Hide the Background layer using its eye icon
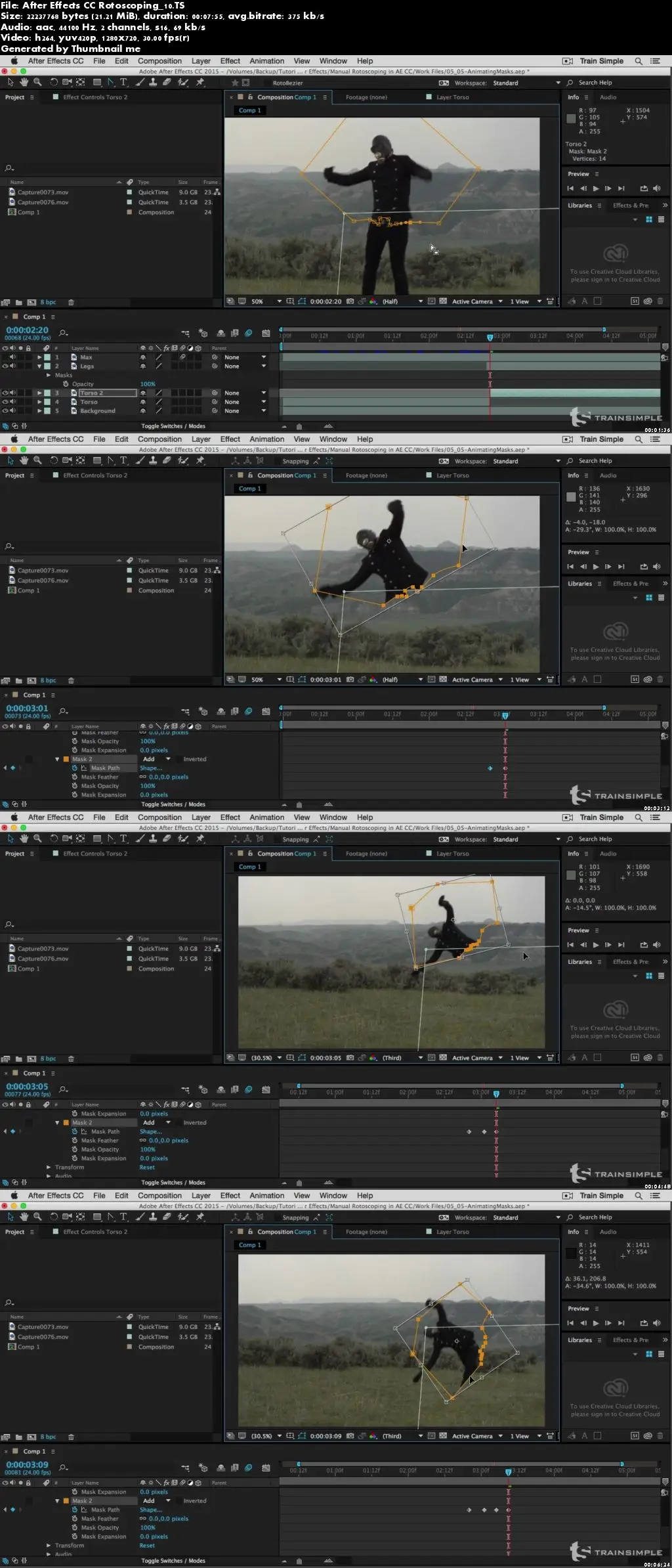The image size is (672, 1568). click(x=5, y=411)
